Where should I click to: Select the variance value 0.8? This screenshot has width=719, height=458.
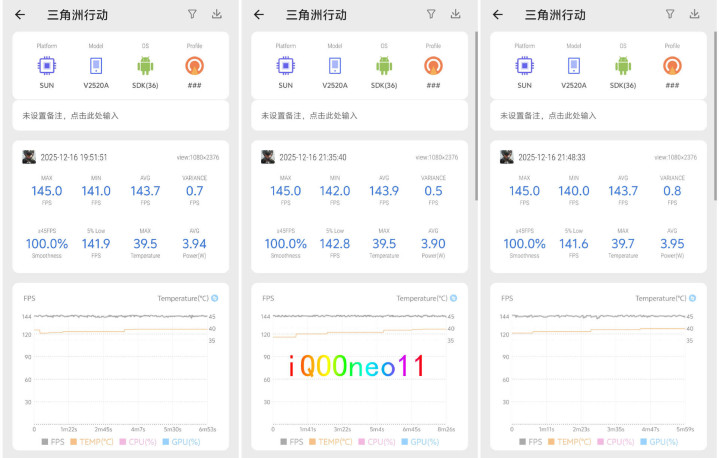pyautogui.click(x=672, y=191)
